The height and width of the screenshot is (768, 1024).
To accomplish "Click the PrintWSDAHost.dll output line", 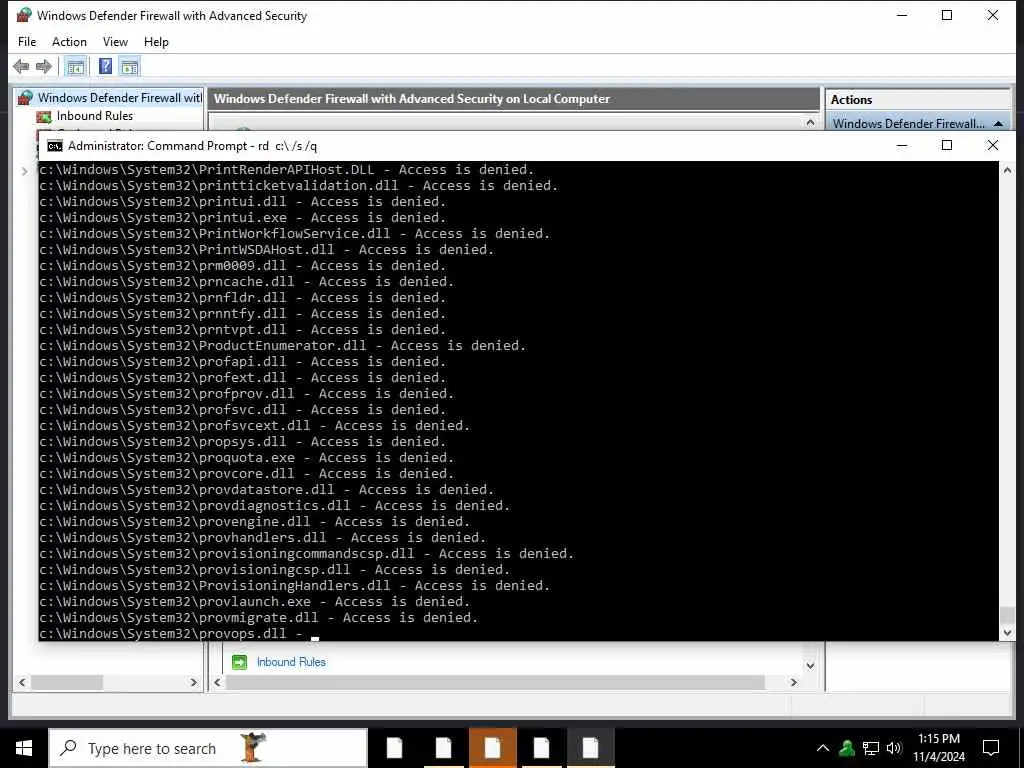I will [266, 249].
